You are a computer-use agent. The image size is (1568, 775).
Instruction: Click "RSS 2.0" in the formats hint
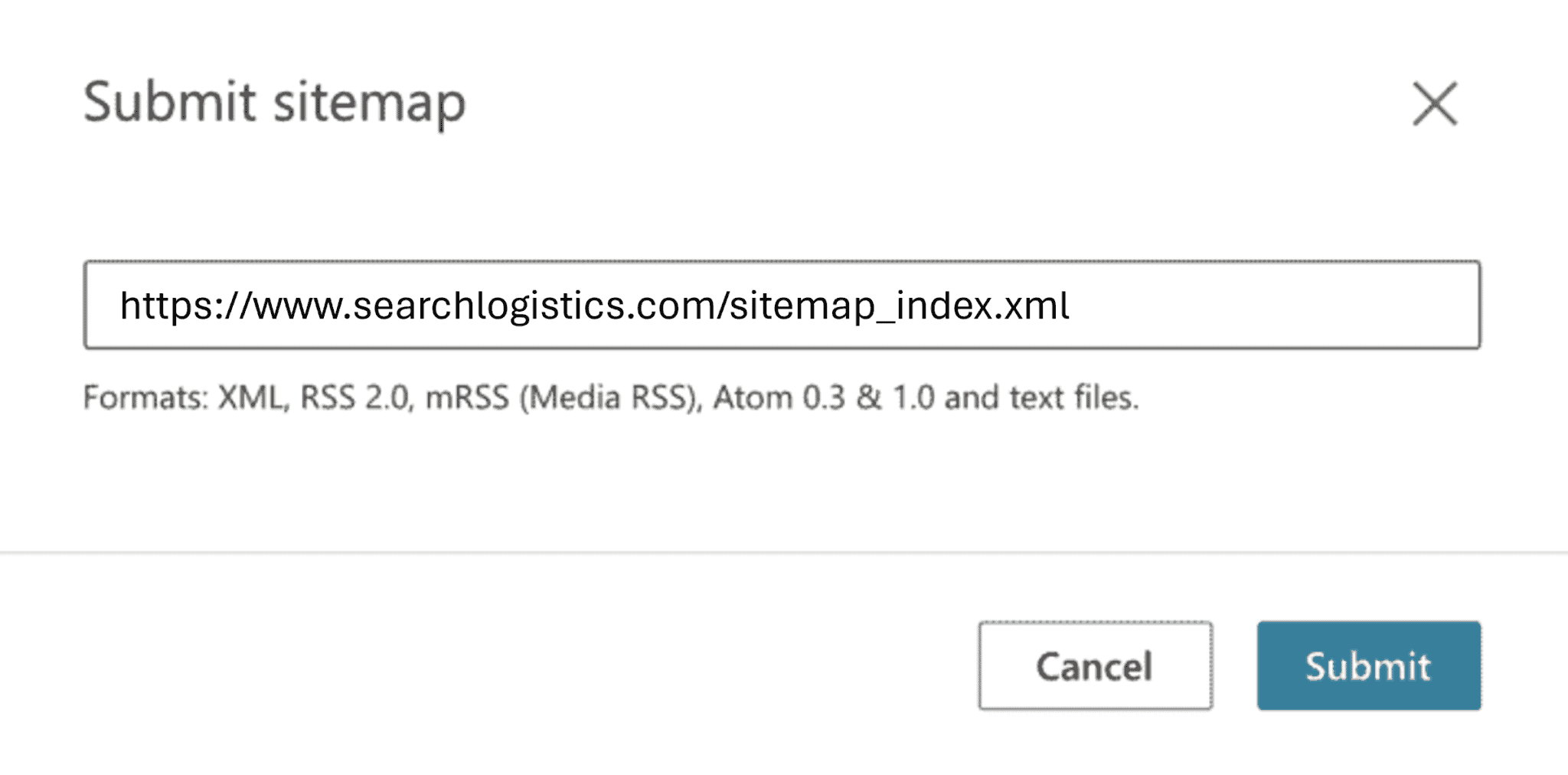coord(356,398)
